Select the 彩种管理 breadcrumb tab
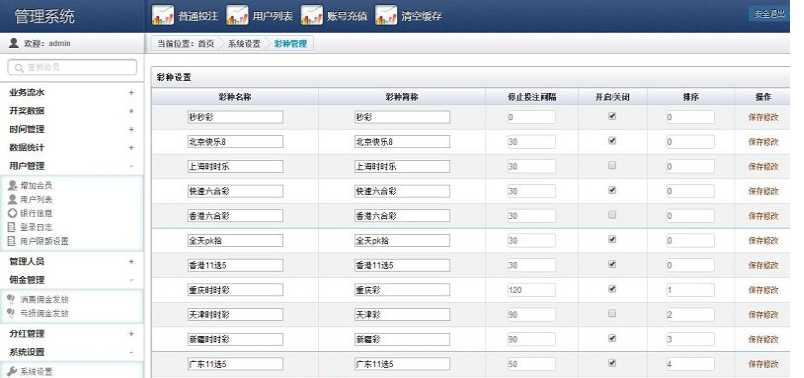Screen dimensions: 804x378 [x=291, y=44]
